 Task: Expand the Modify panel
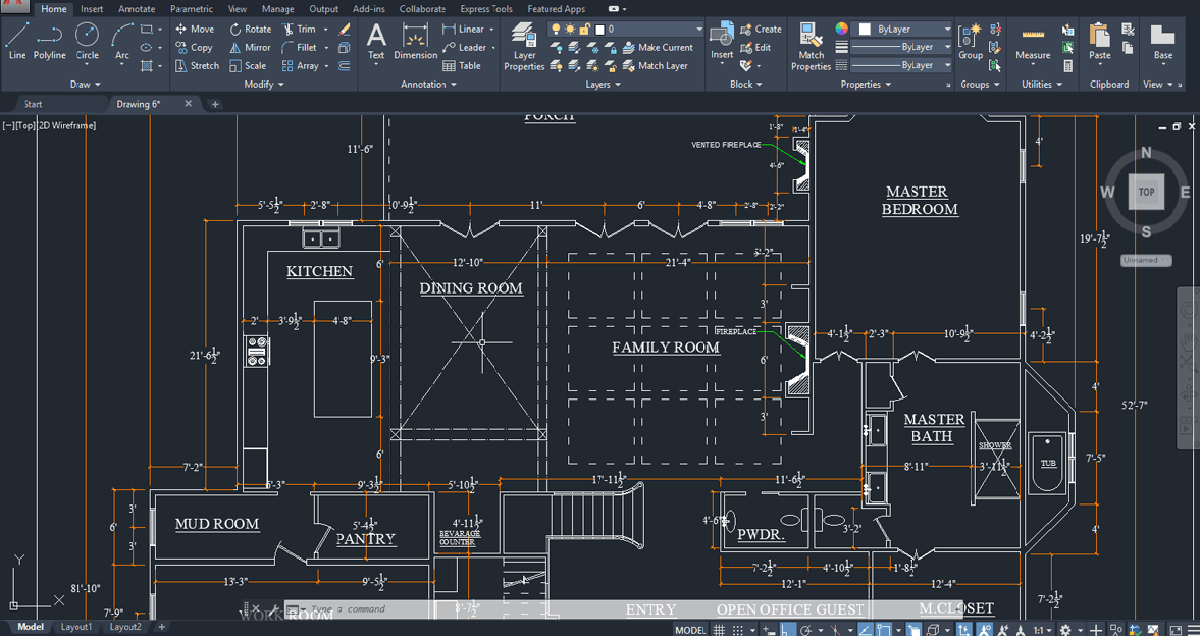(263, 85)
